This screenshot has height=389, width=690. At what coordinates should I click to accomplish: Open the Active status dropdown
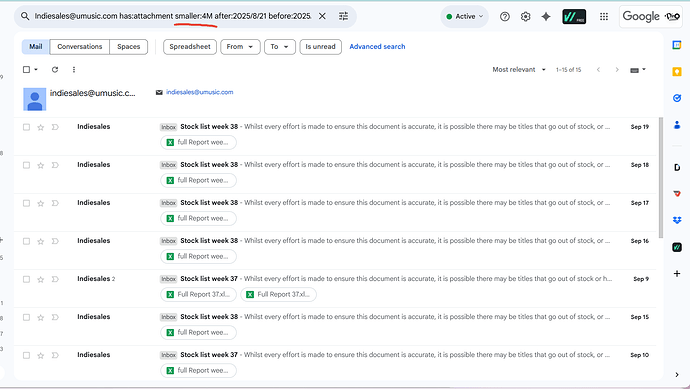(465, 16)
